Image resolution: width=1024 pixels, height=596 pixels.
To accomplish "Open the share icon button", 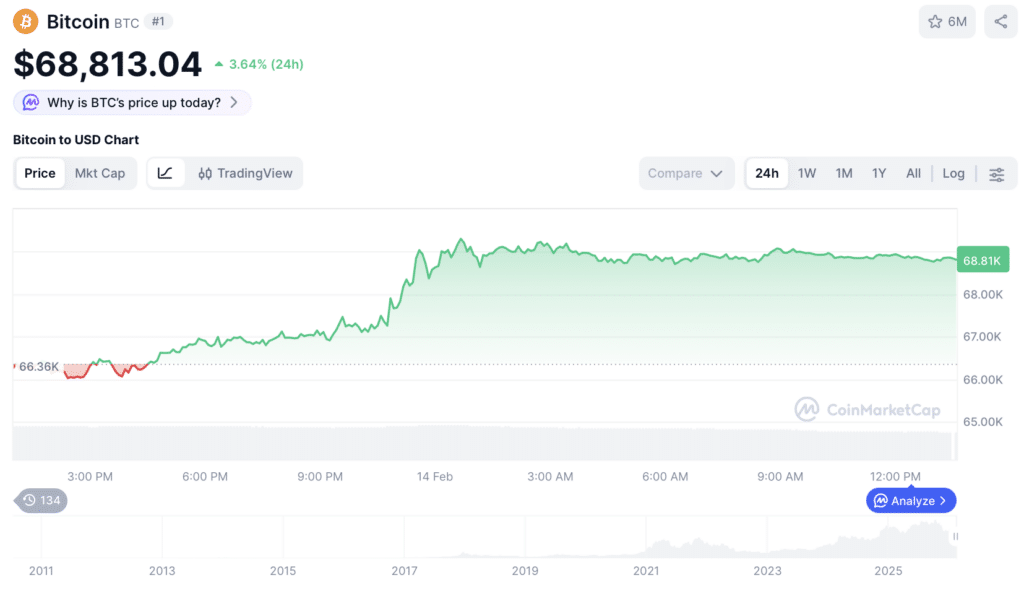I will pos(1000,22).
